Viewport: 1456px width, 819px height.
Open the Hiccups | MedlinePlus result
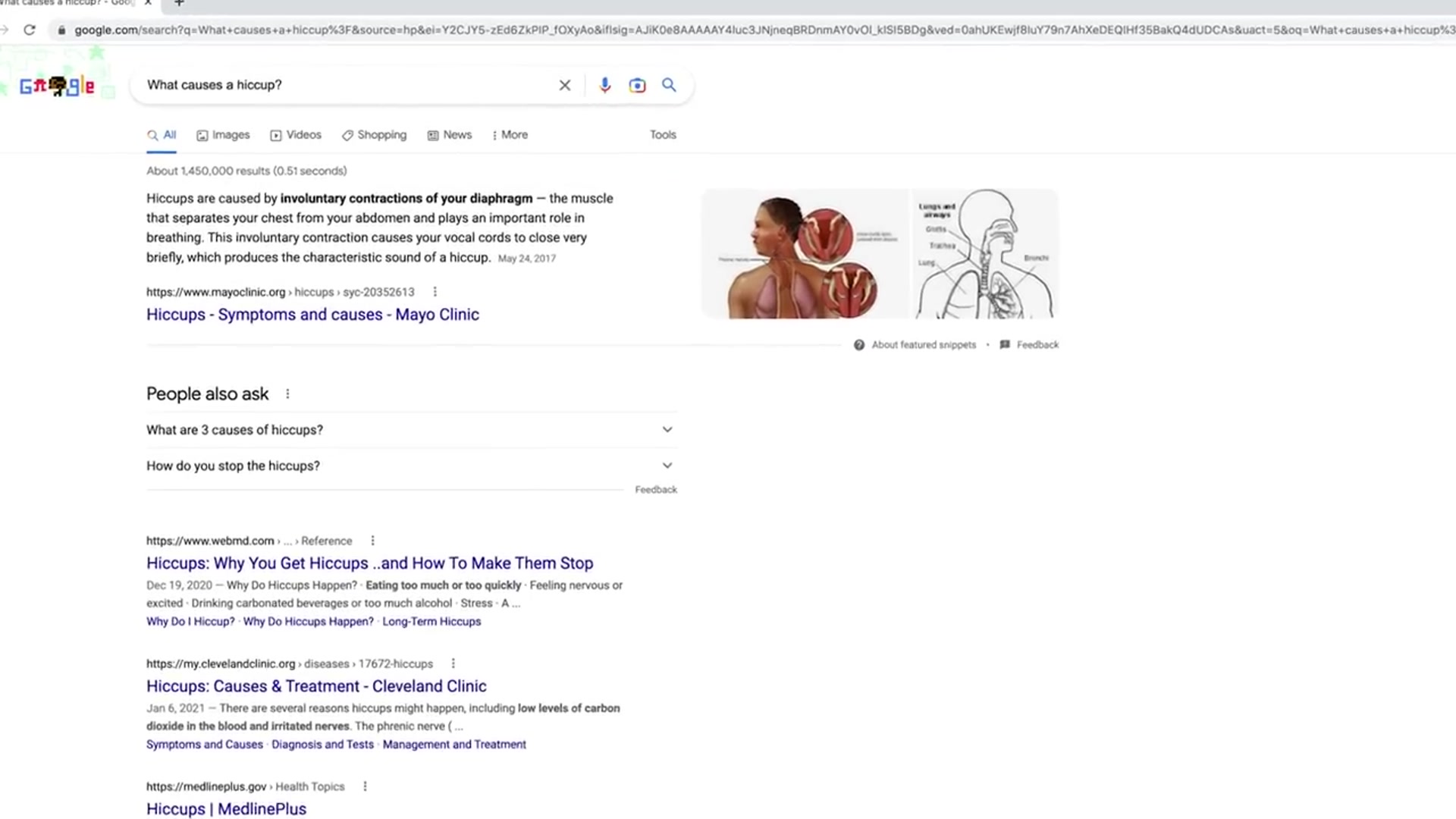coord(226,809)
